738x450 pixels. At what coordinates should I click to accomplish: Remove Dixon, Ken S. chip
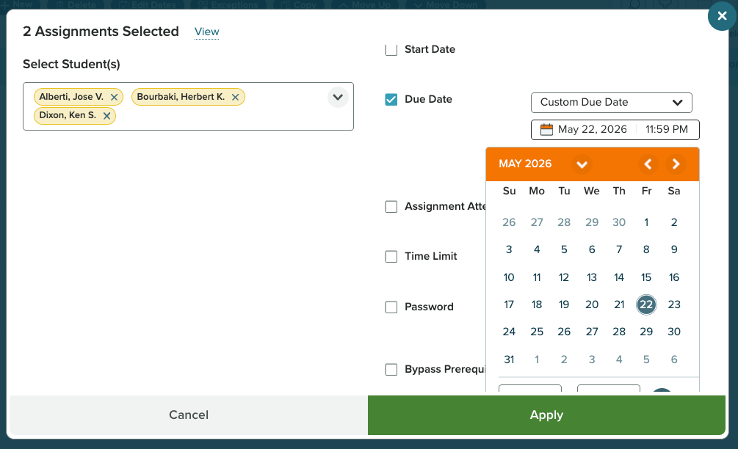(106, 116)
